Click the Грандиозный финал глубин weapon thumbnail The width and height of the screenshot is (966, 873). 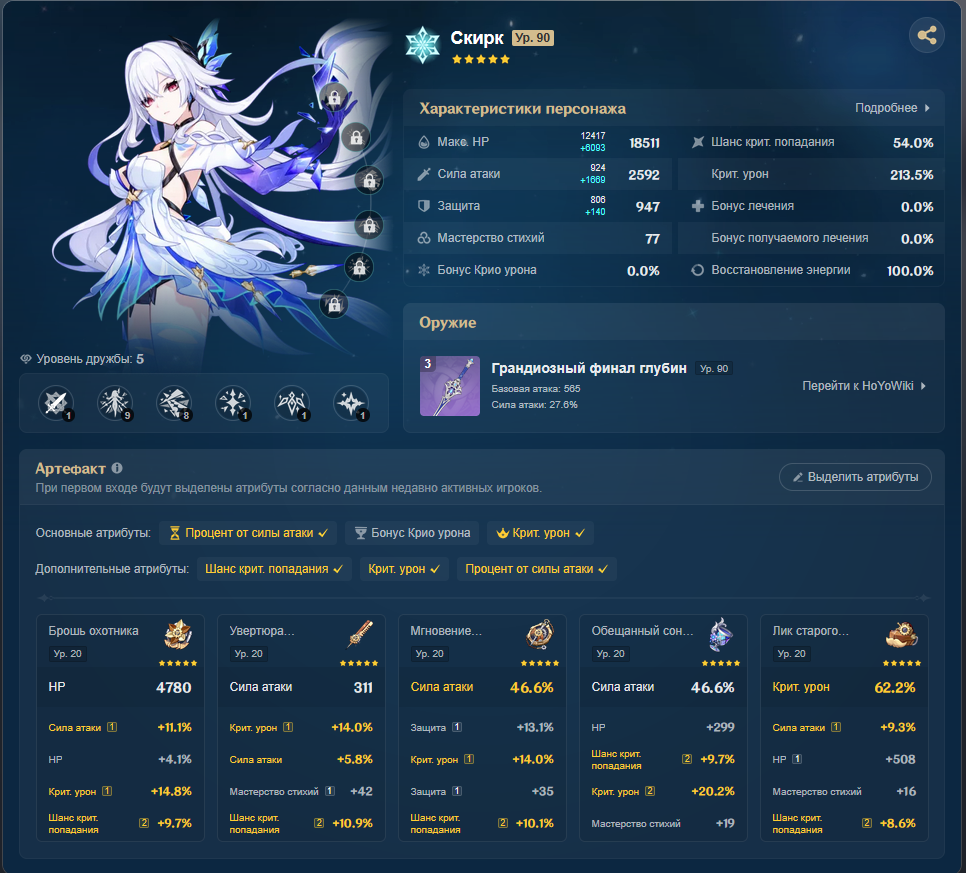click(x=450, y=386)
